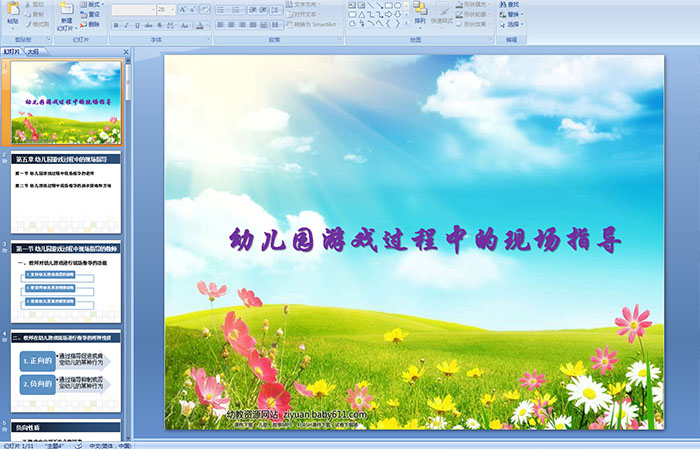Click the Cut scissors icon
This screenshot has height=449, width=700.
coord(28,4)
